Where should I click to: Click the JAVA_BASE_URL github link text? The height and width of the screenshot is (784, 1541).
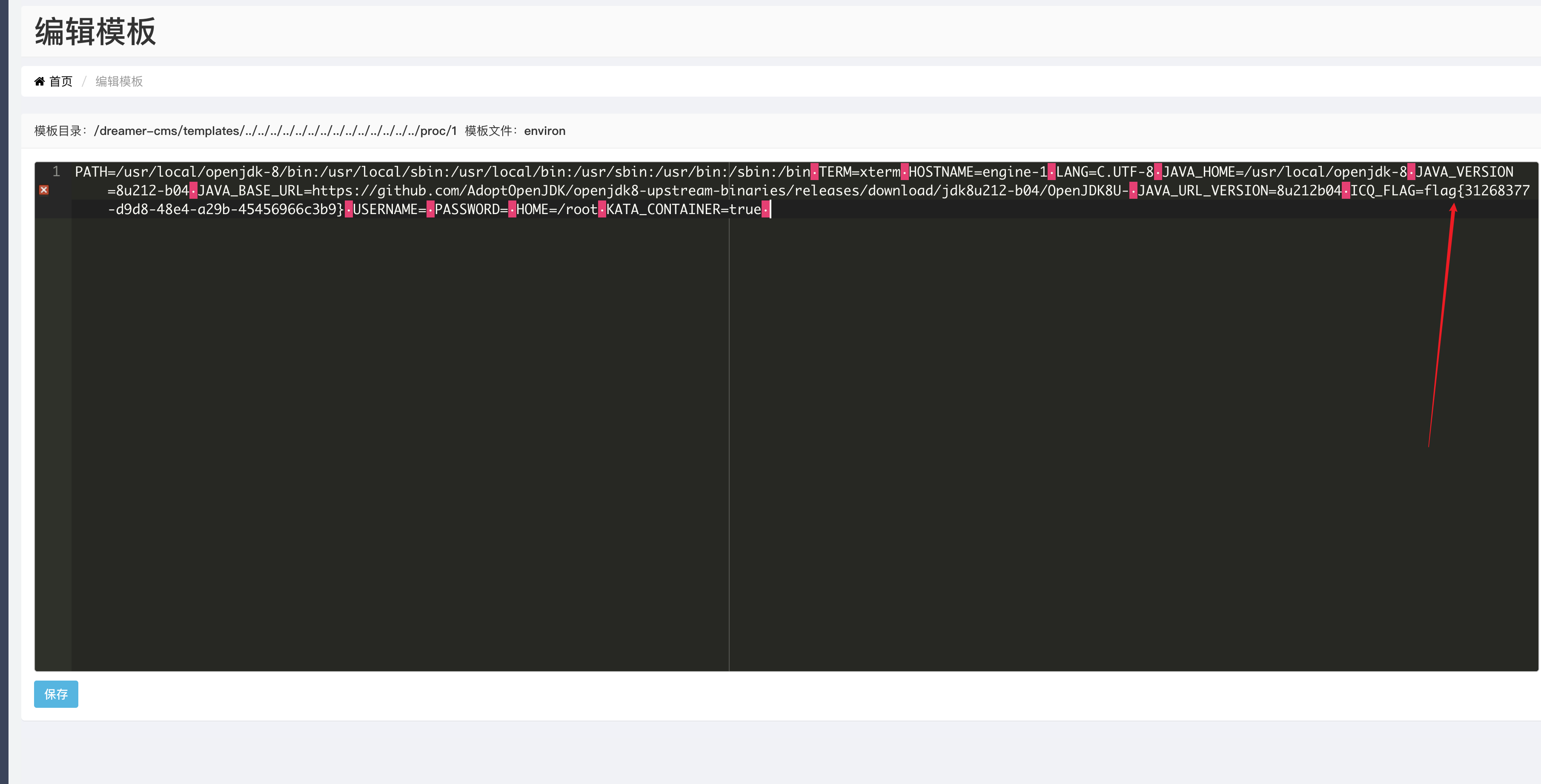click(662, 191)
